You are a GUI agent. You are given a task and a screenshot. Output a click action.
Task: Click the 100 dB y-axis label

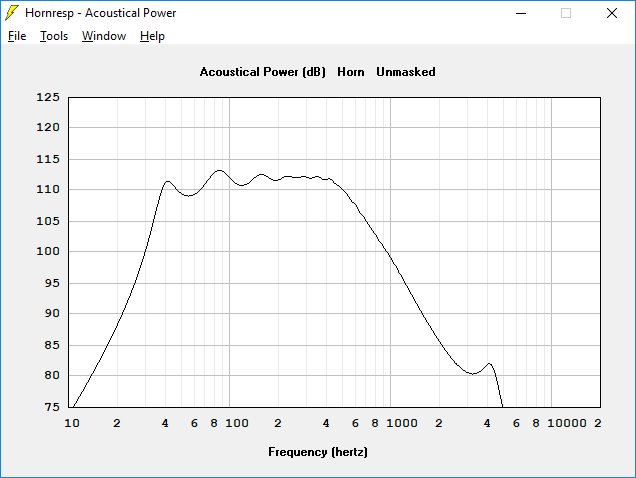(x=48, y=251)
